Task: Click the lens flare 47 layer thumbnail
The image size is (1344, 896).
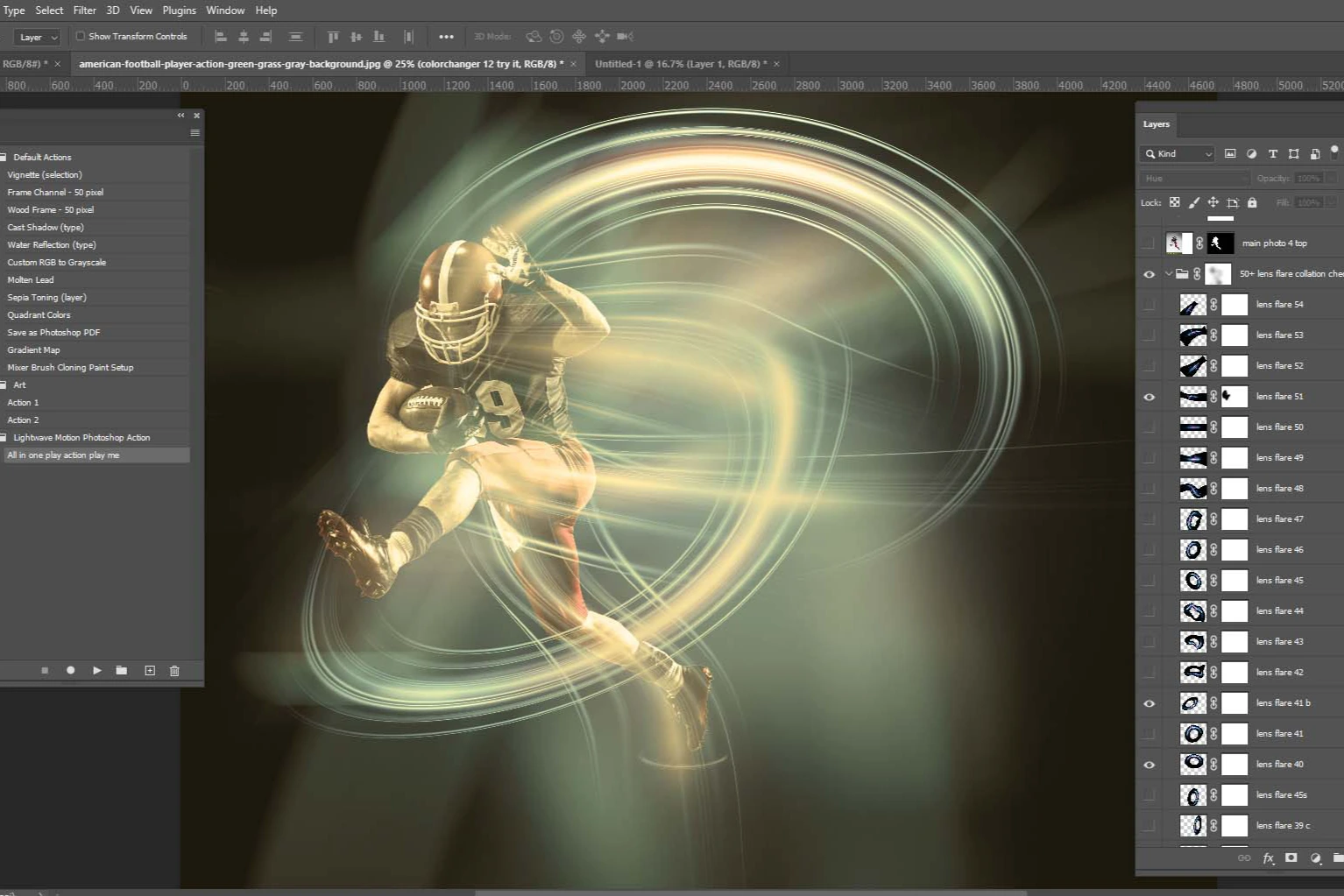Action: click(x=1193, y=519)
